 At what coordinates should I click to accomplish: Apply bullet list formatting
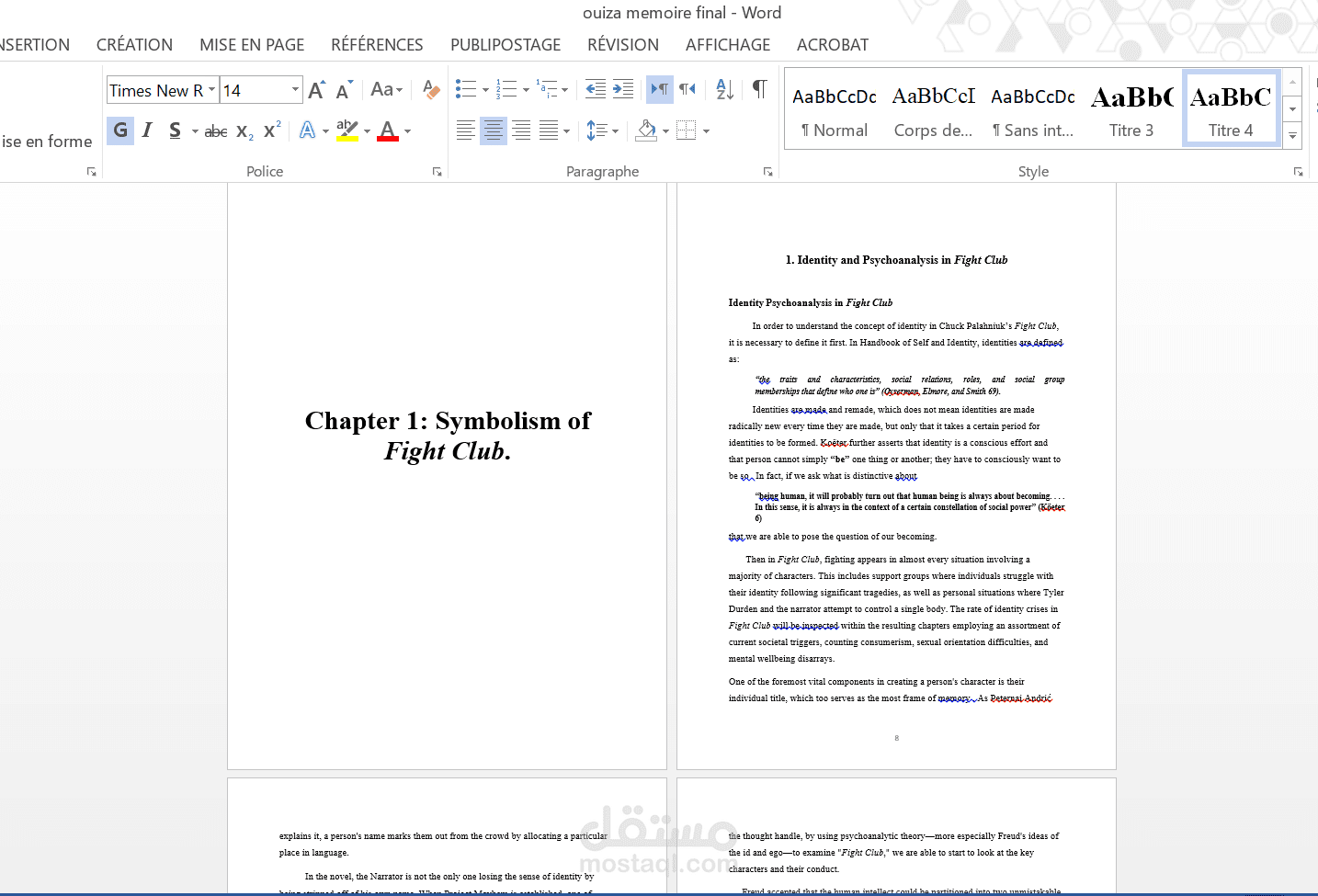466,89
